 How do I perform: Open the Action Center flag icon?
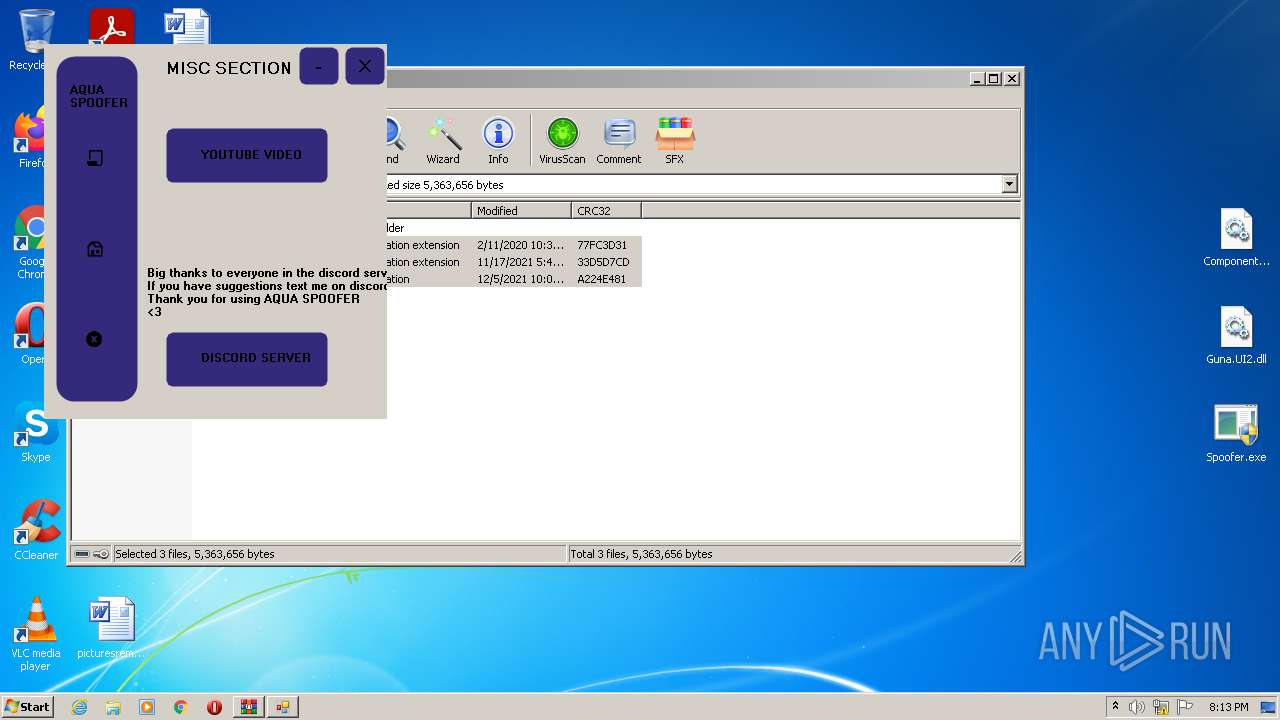[x=1185, y=707]
